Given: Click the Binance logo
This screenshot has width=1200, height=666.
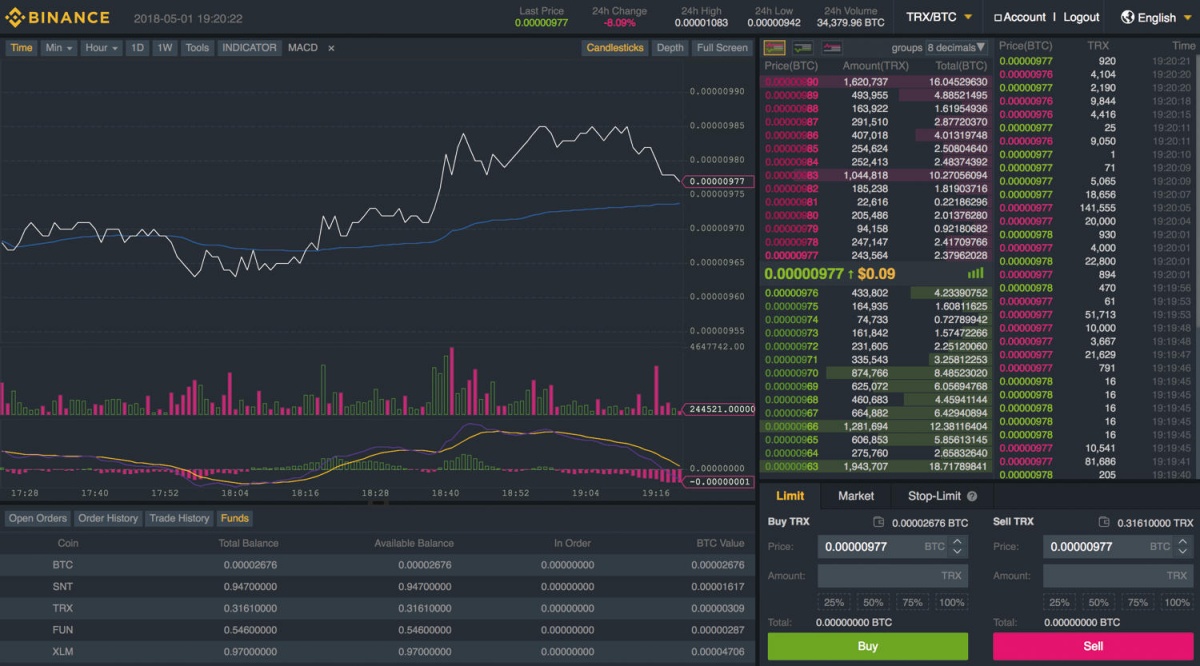Looking at the screenshot, I should click(57, 18).
